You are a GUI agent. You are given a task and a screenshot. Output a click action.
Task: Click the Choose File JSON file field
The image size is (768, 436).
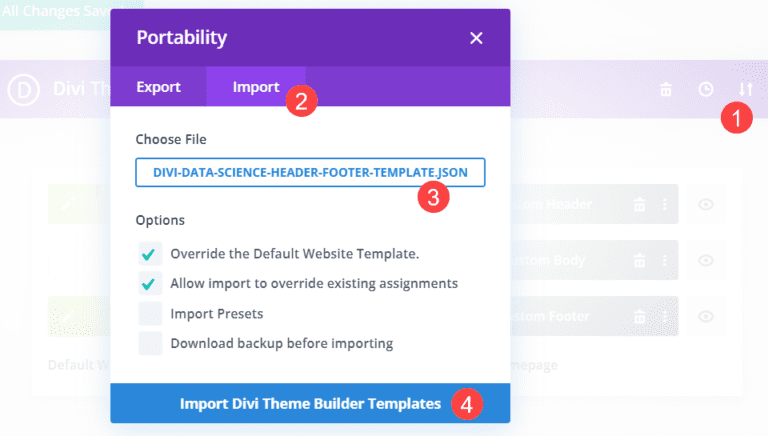[x=310, y=172]
